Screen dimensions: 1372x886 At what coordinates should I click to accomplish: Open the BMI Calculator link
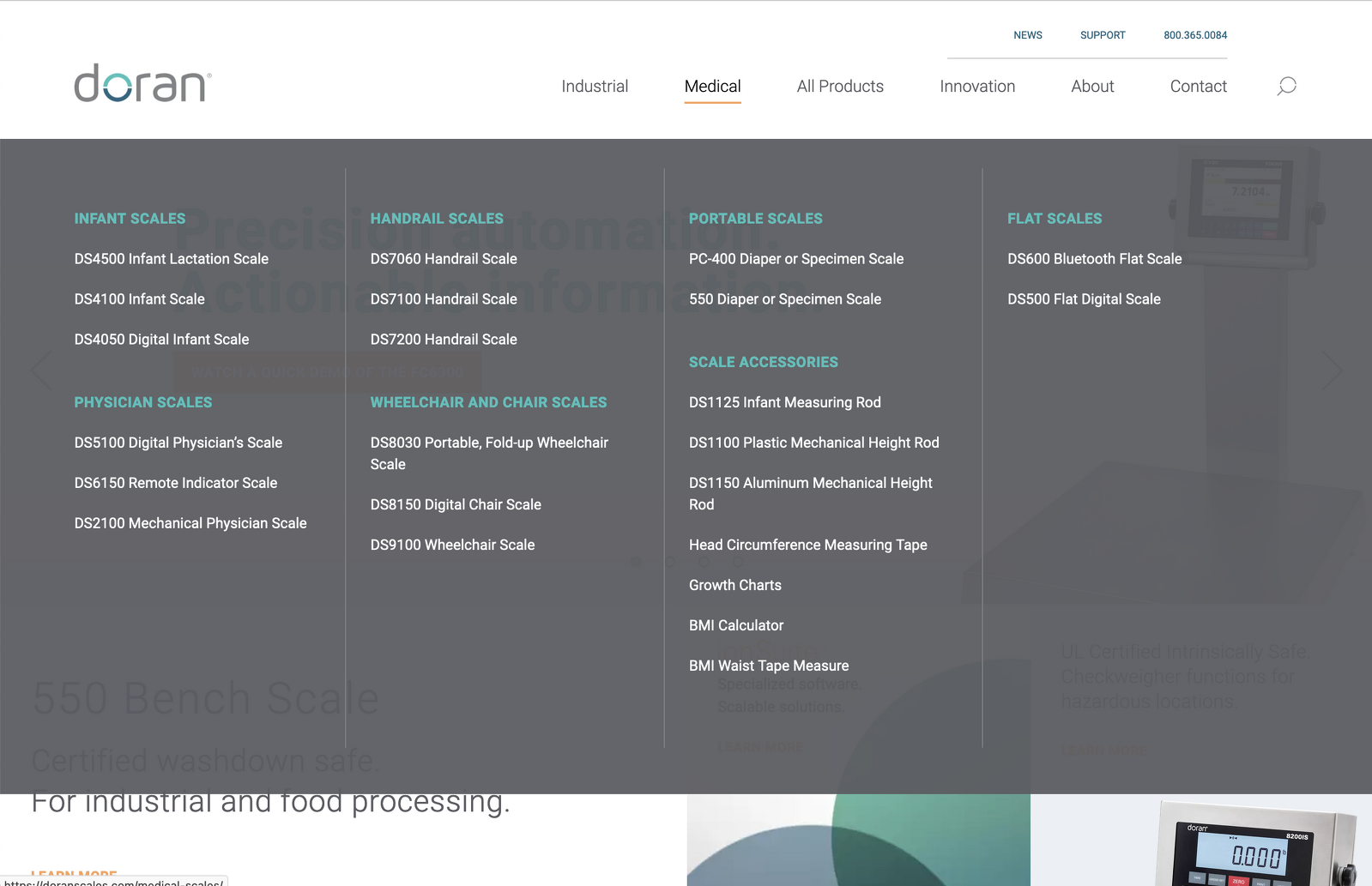[736, 625]
